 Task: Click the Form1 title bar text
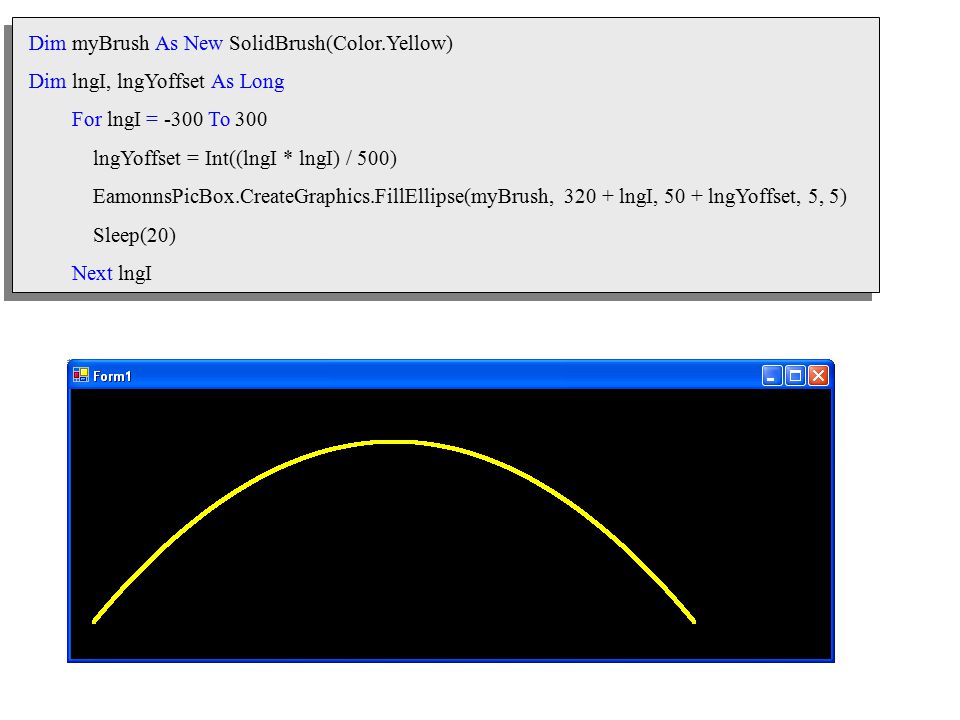[x=112, y=376]
